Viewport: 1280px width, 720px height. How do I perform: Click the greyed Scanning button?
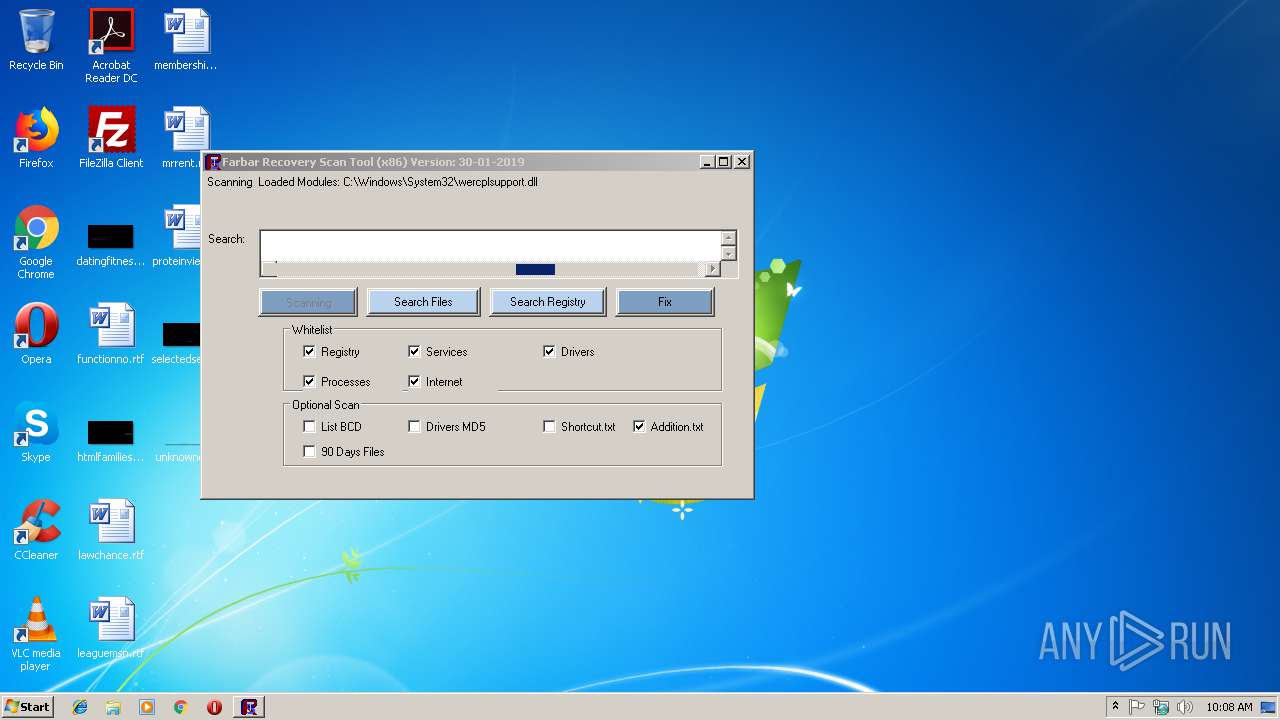point(308,302)
